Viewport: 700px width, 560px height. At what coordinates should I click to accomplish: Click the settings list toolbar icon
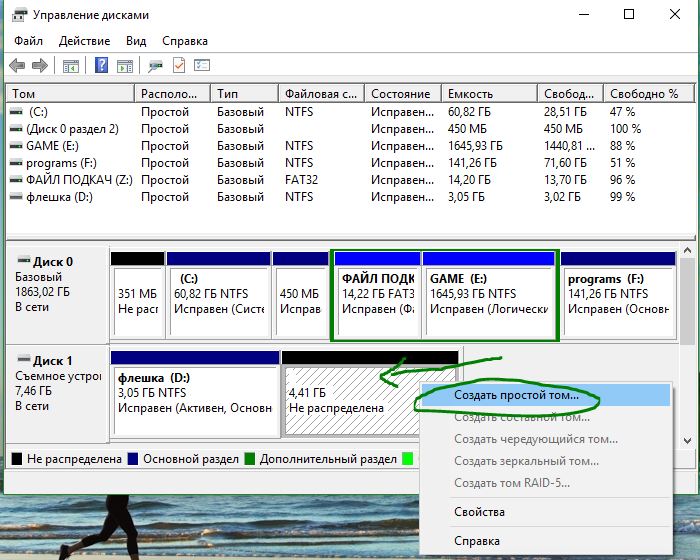point(202,66)
